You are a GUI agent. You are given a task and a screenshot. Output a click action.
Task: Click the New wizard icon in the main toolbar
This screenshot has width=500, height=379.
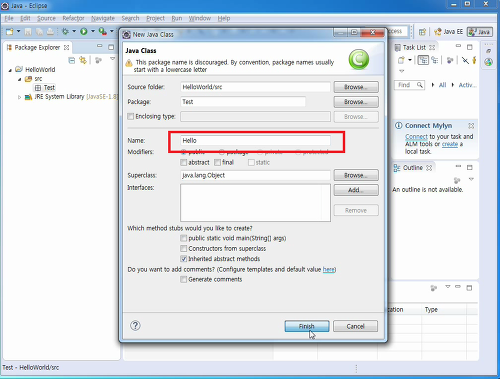click(10, 32)
